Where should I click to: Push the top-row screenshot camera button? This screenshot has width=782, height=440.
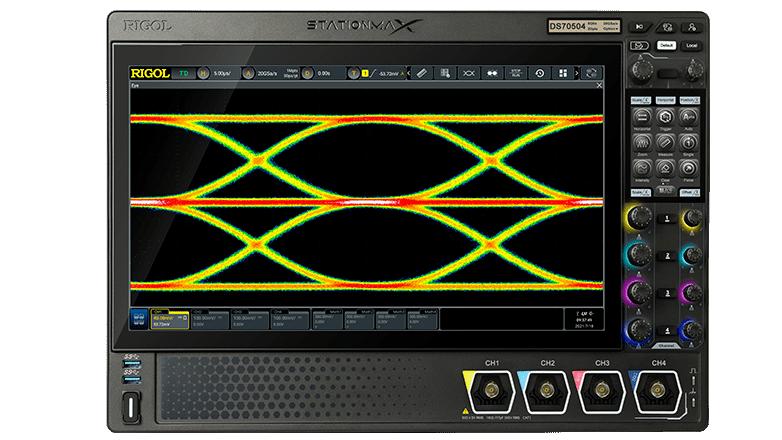click(667, 27)
